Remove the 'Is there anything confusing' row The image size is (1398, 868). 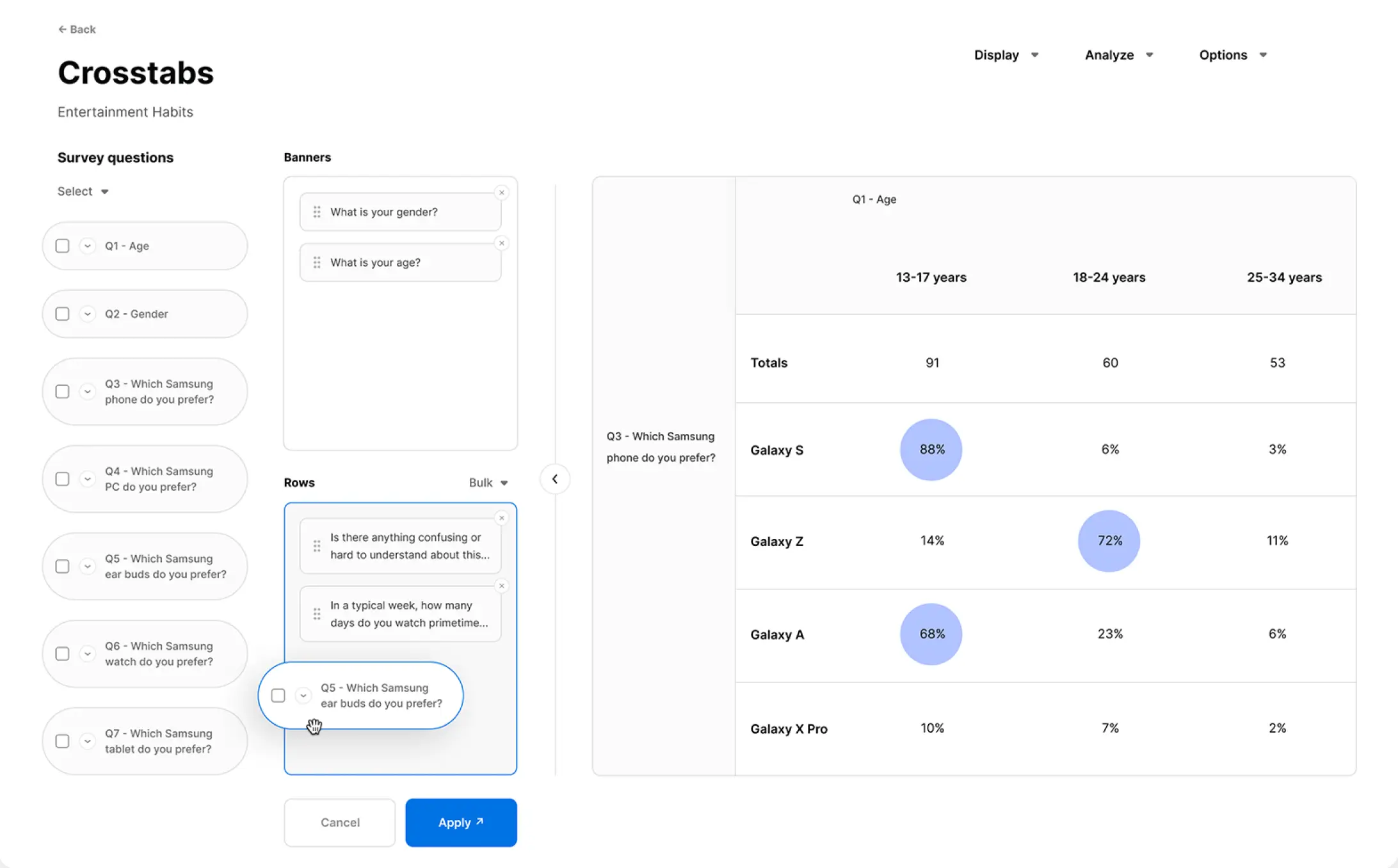click(x=502, y=518)
